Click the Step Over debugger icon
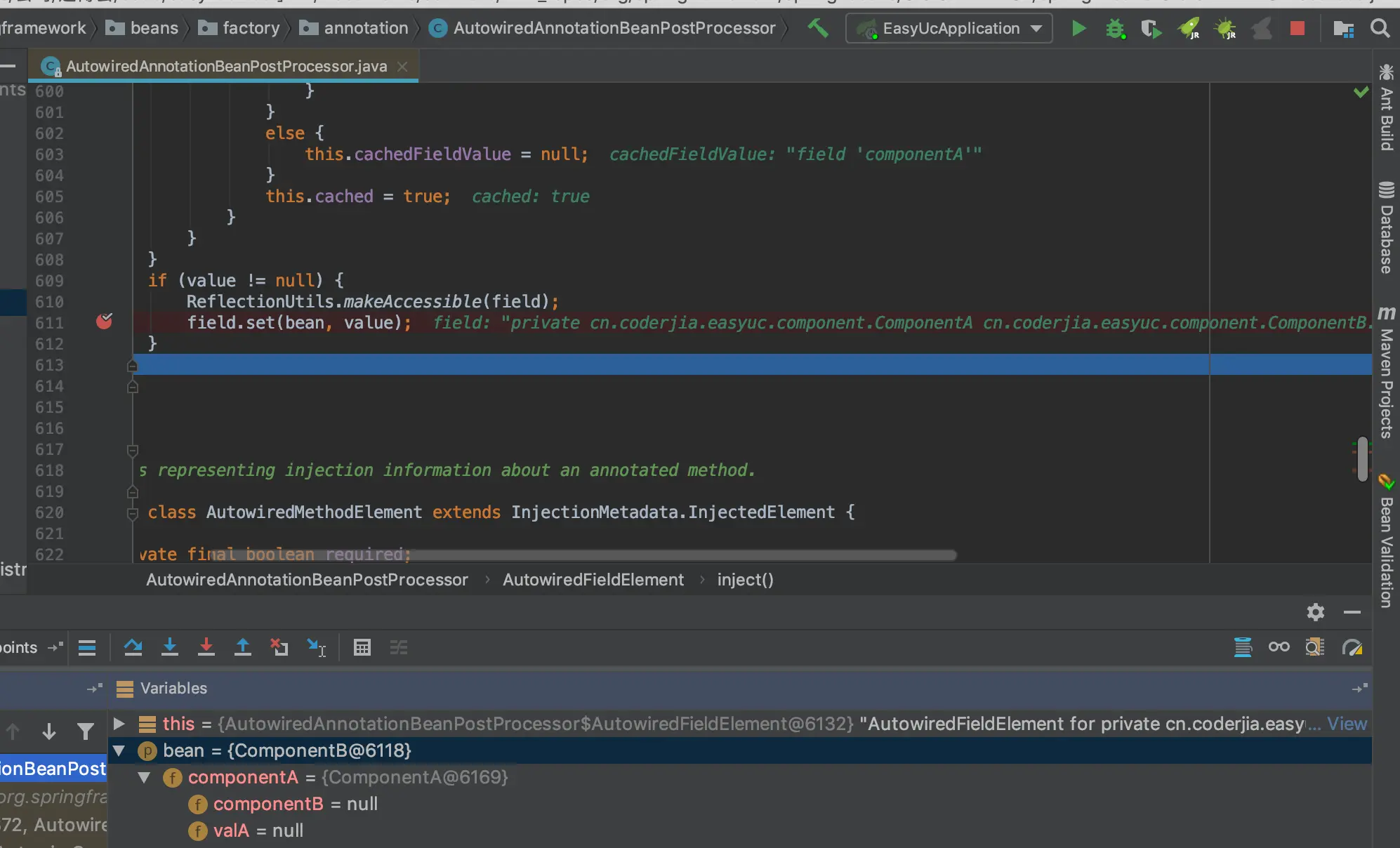1400x848 pixels. coord(133,647)
